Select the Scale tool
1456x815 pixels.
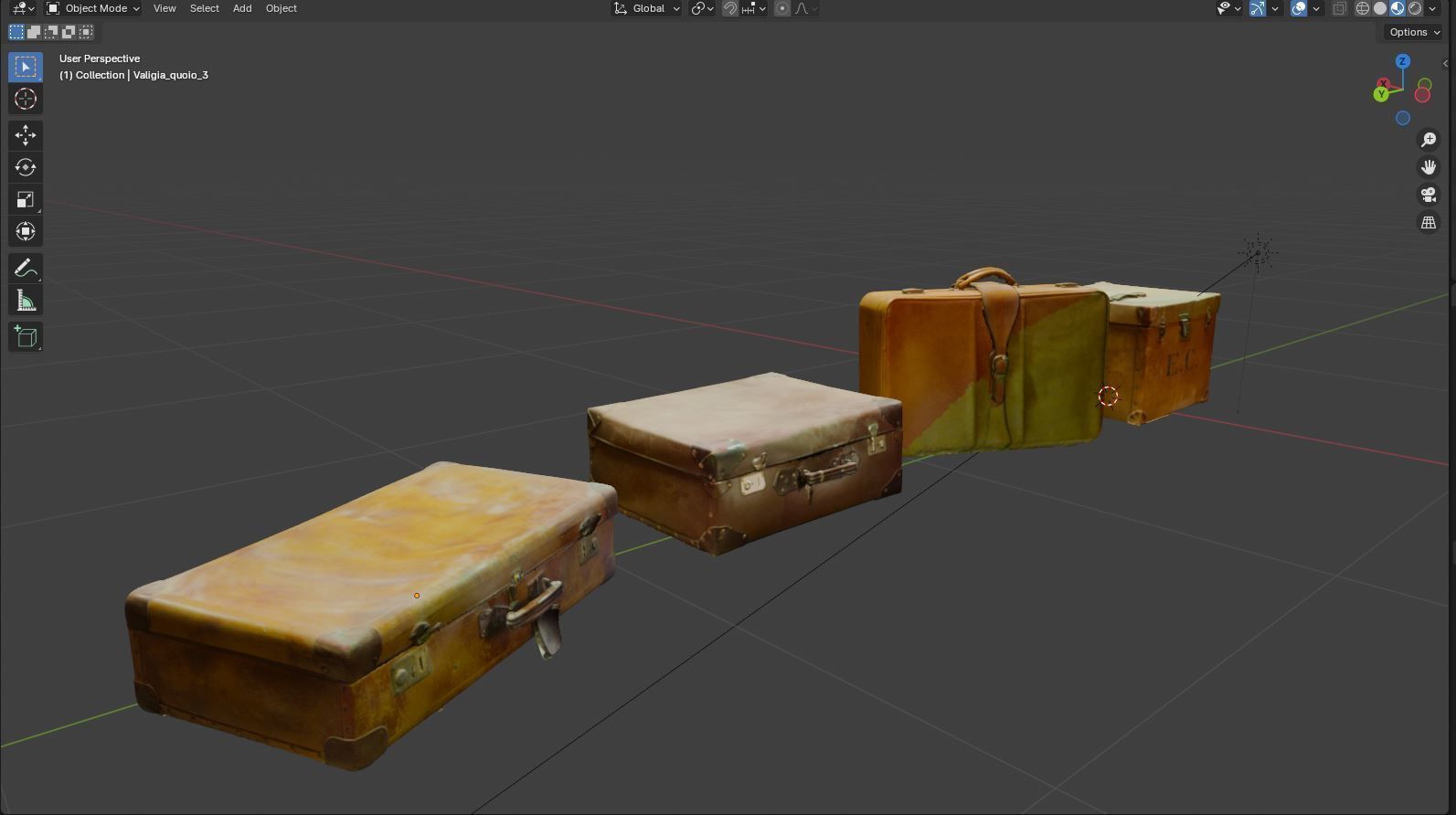(x=26, y=199)
